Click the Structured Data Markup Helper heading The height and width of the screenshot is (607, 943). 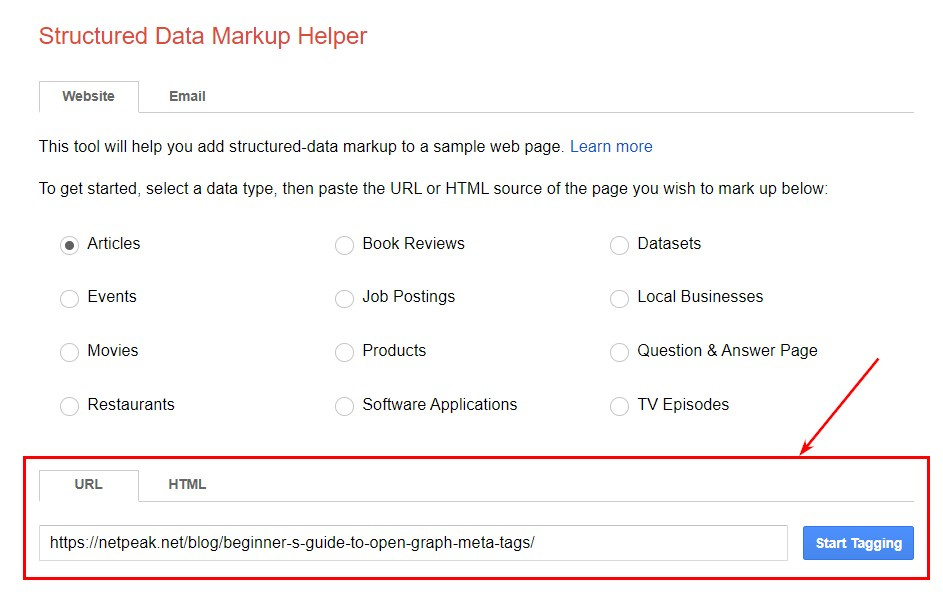[203, 36]
